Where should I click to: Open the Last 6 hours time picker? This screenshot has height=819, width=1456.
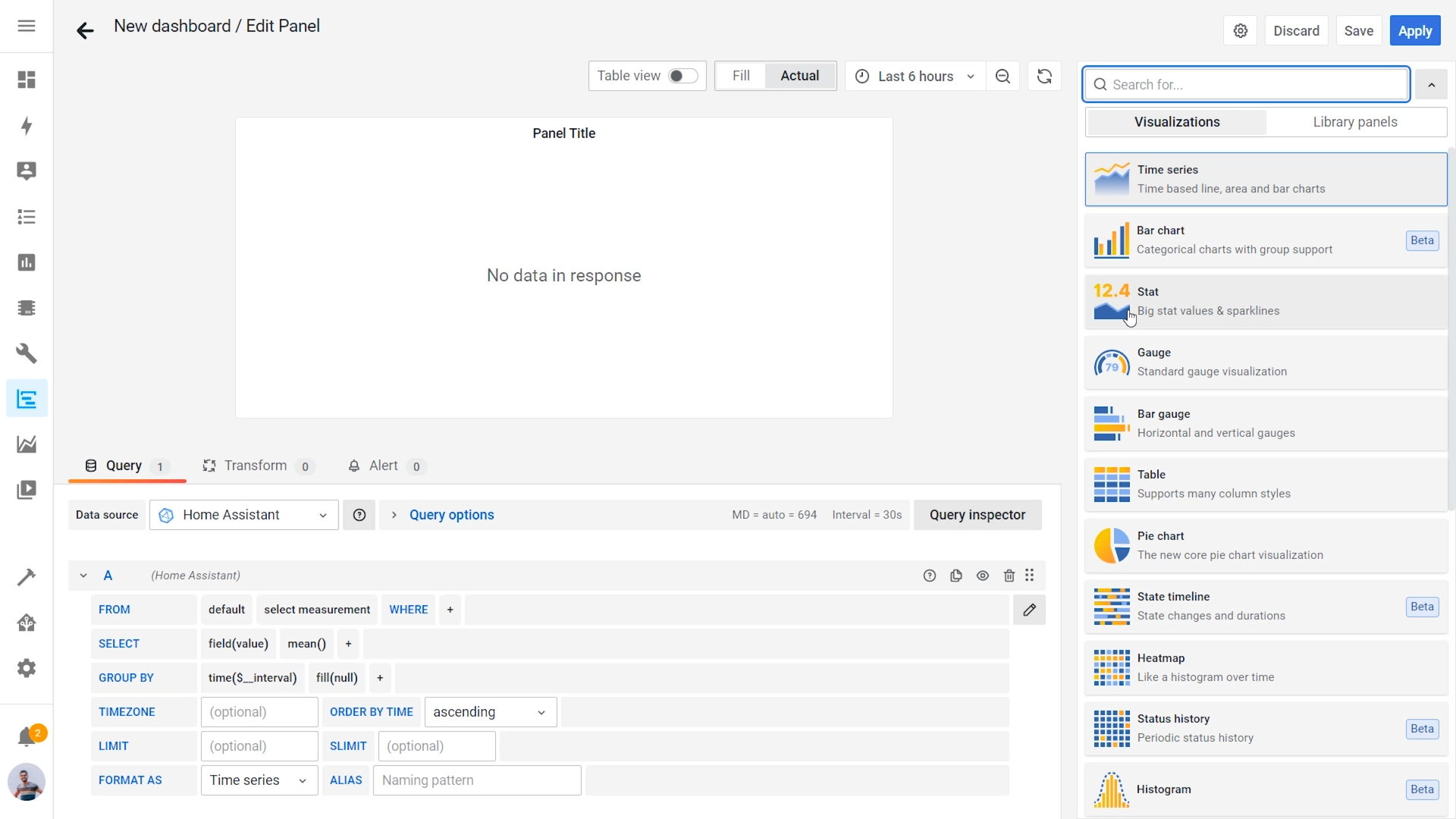pos(915,77)
